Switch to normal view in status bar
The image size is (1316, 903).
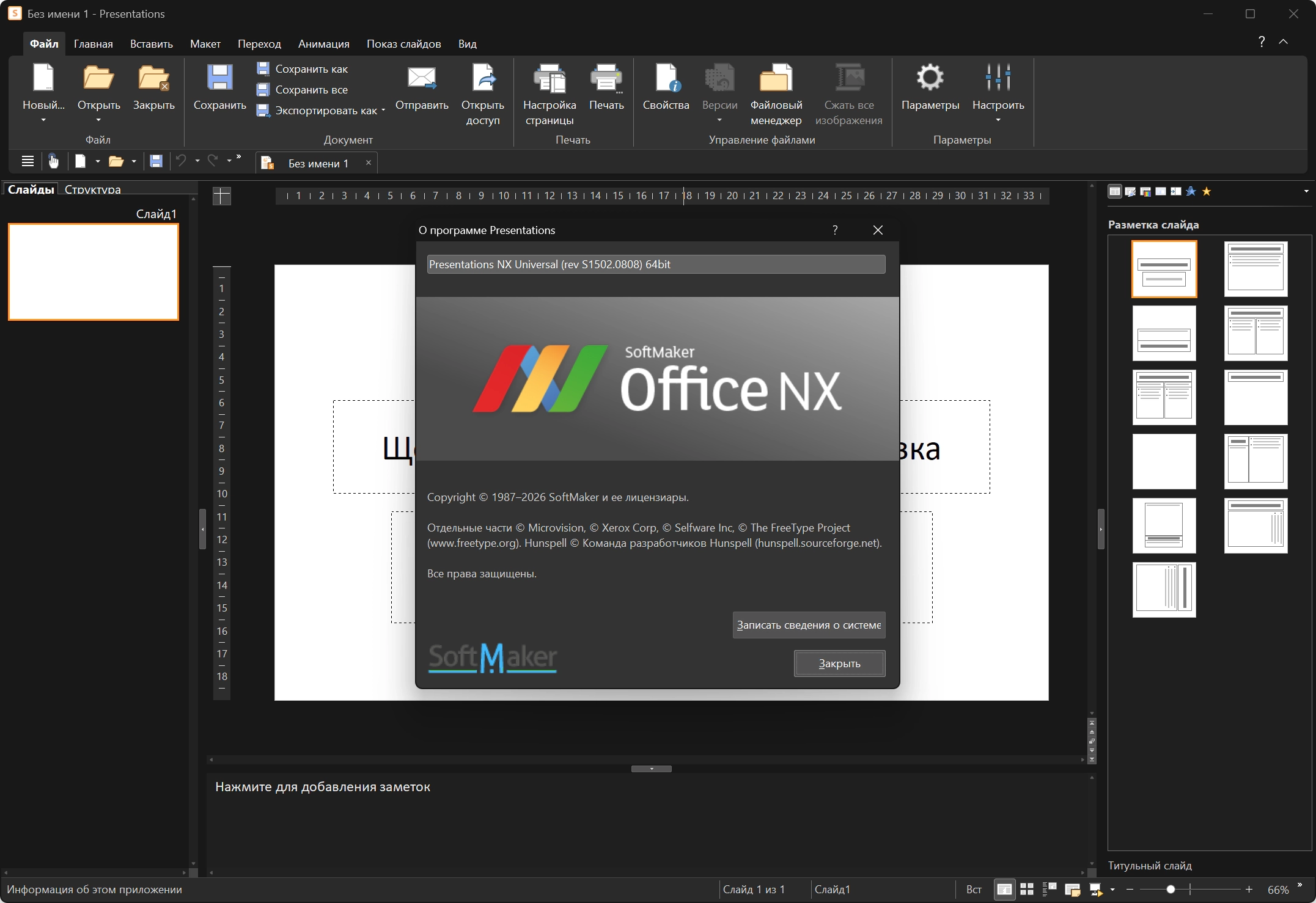1004,890
